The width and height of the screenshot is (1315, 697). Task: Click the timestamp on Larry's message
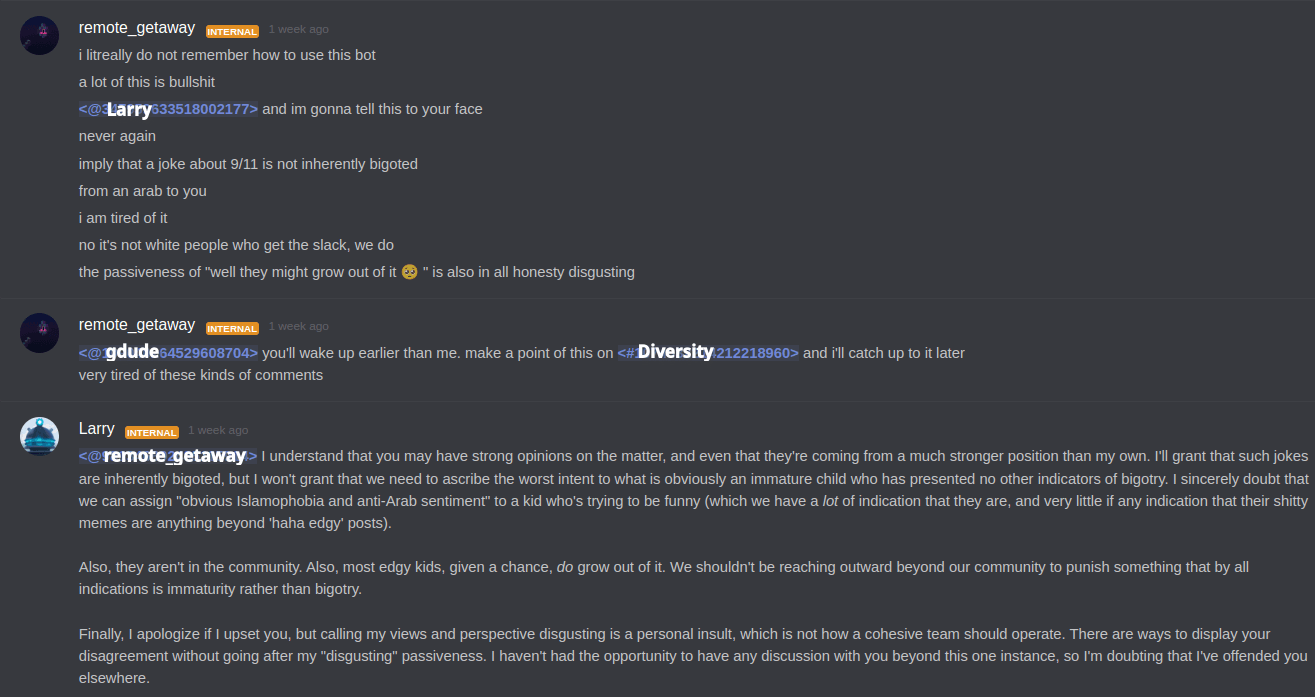(x=218, y=430)
